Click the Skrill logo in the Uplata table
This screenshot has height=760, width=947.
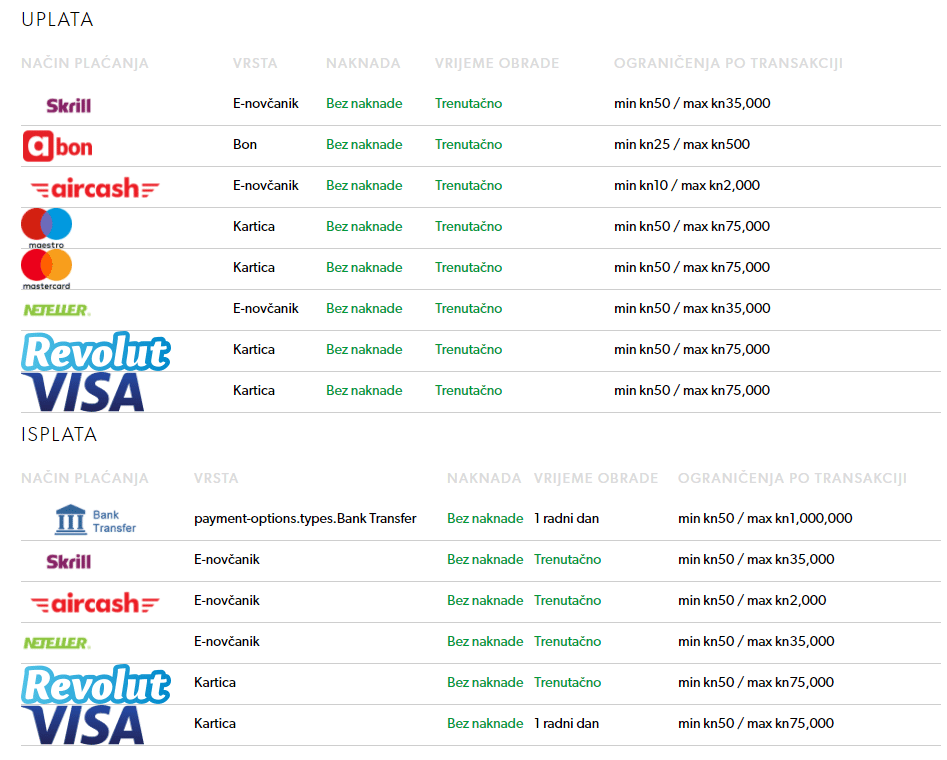coord(68,106)
